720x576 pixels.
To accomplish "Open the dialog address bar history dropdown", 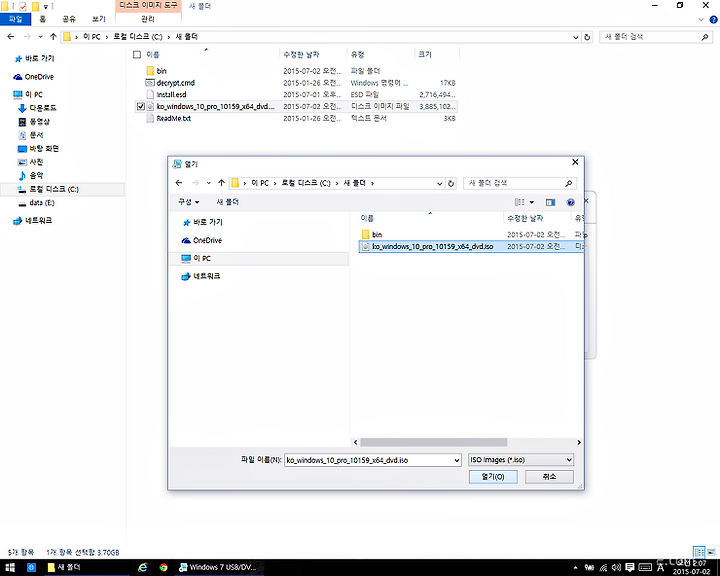I will 439,183.
